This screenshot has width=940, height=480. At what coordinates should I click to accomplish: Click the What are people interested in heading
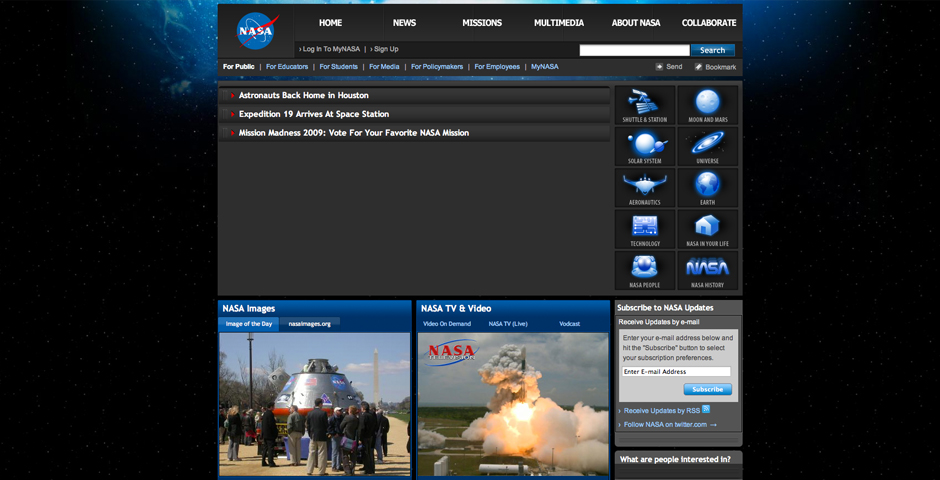point(675,460)
